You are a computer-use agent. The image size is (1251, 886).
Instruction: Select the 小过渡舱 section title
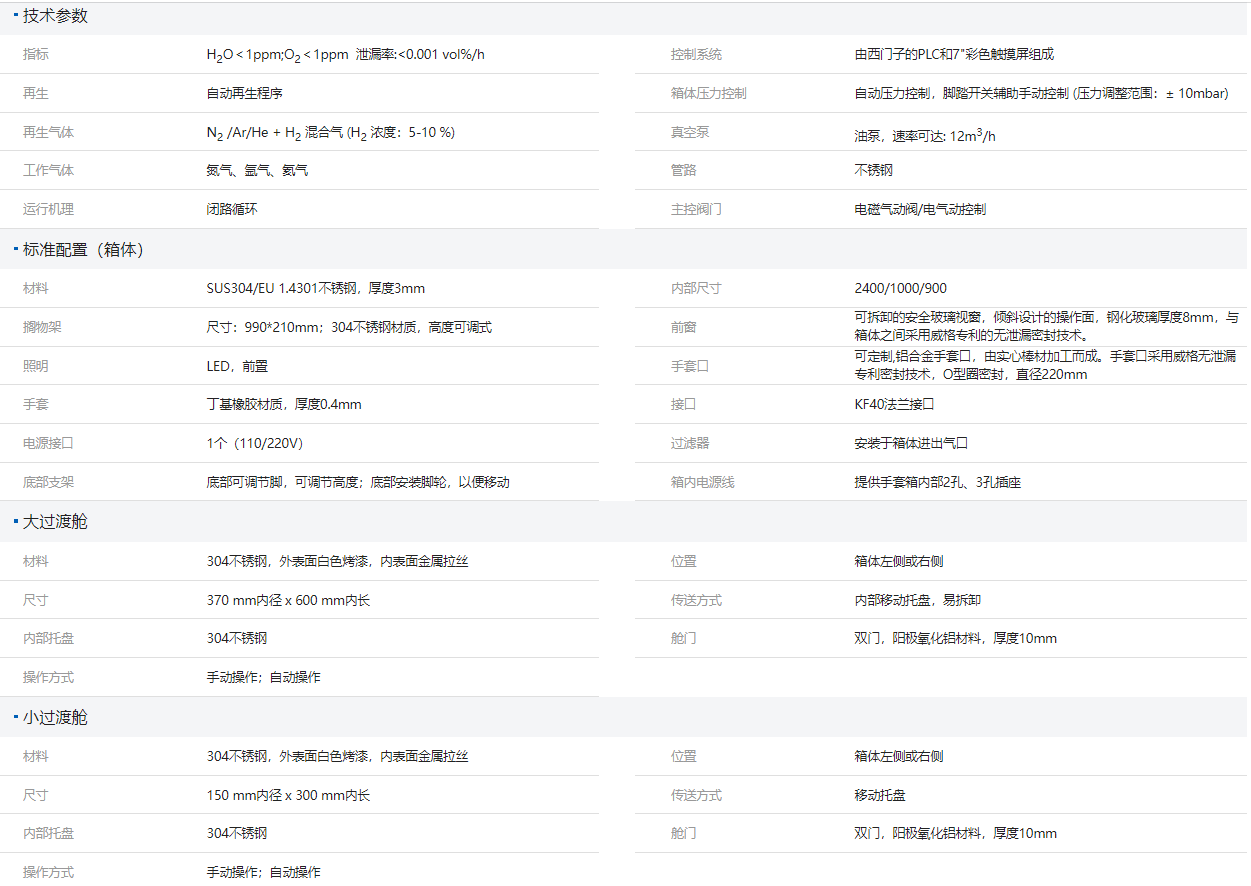[56, 718]
